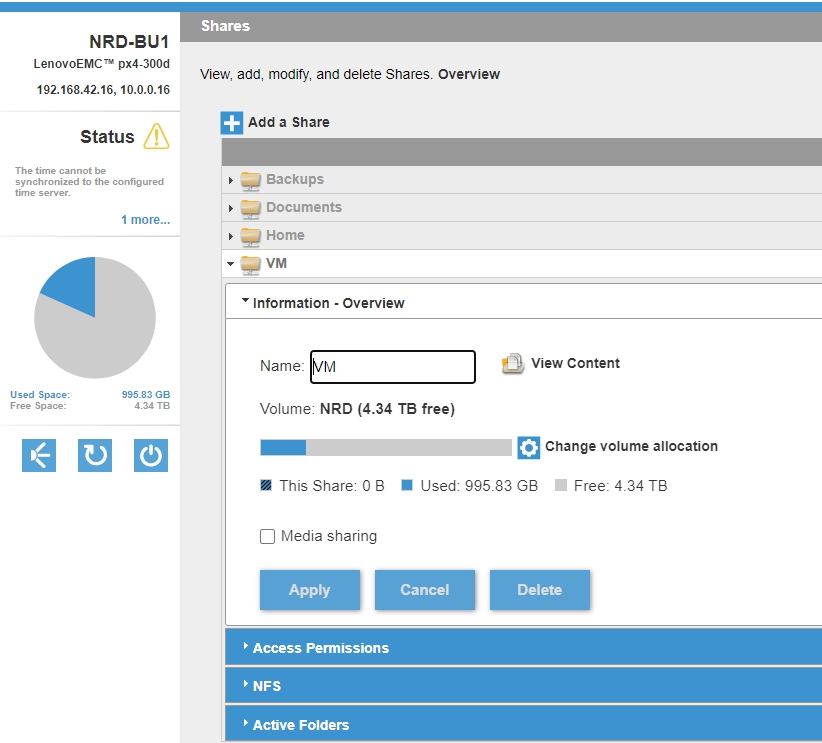
Task: Click the status warning triangle icon
Action: click(156, 136)
